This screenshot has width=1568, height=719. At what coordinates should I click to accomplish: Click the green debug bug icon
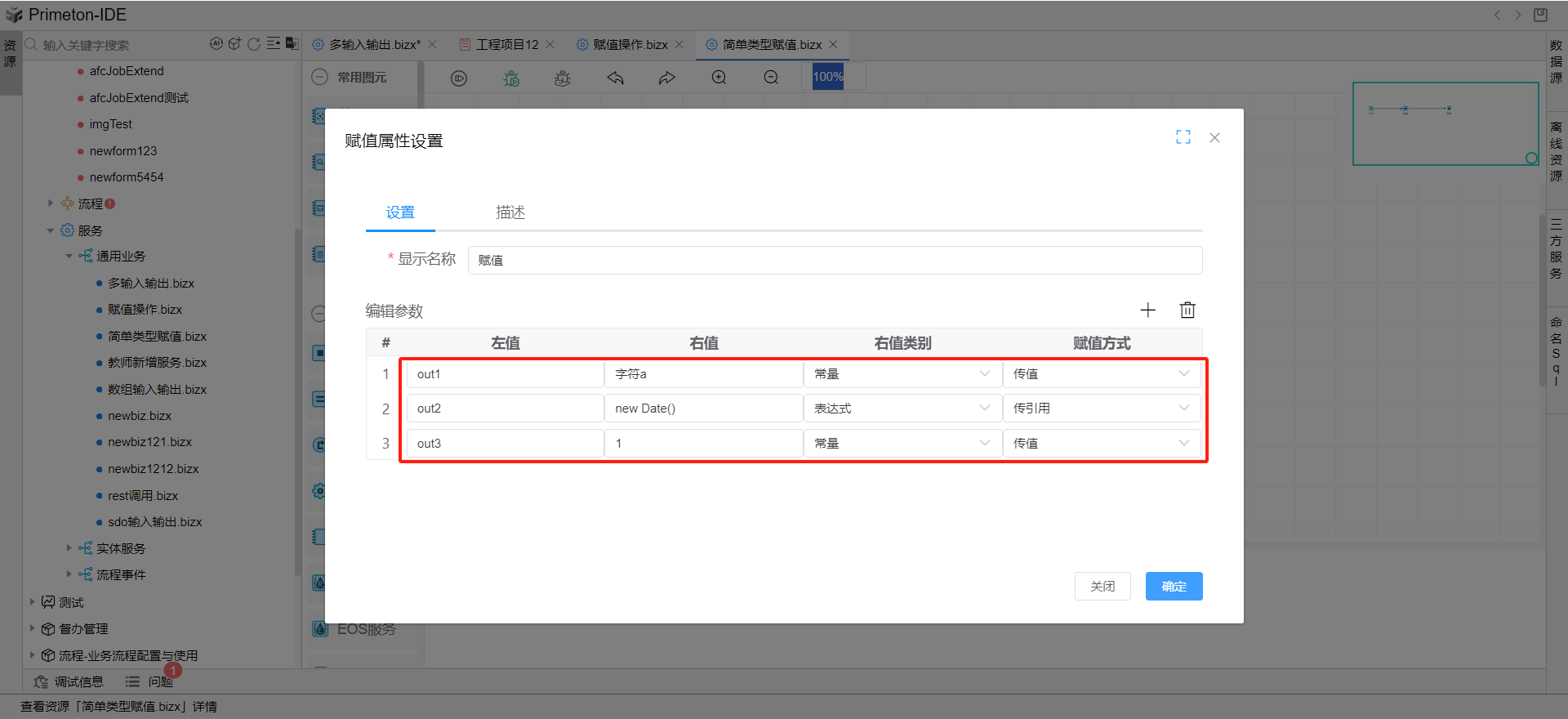point(511,78)
